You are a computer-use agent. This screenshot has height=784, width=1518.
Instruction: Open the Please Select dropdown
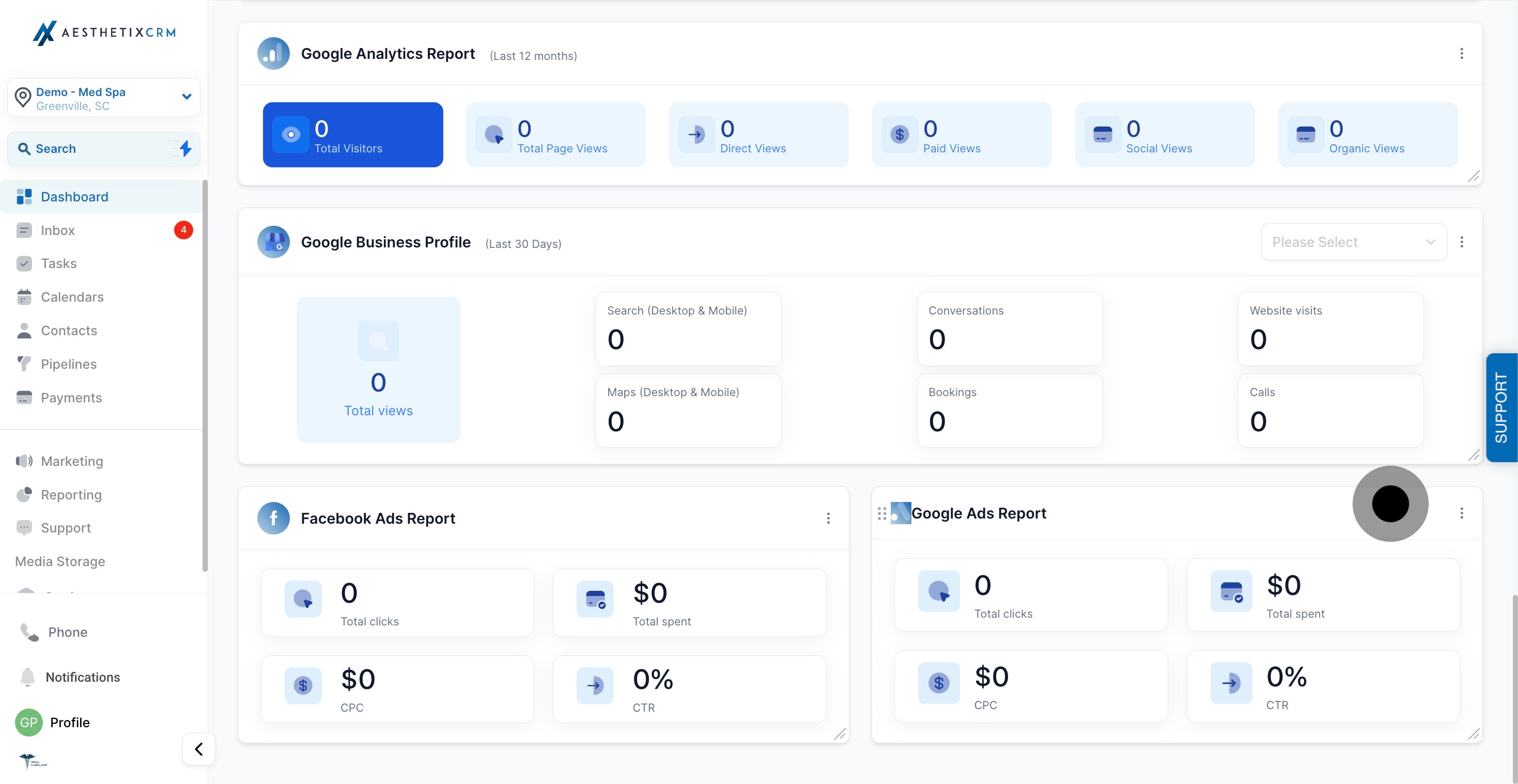1354,242
